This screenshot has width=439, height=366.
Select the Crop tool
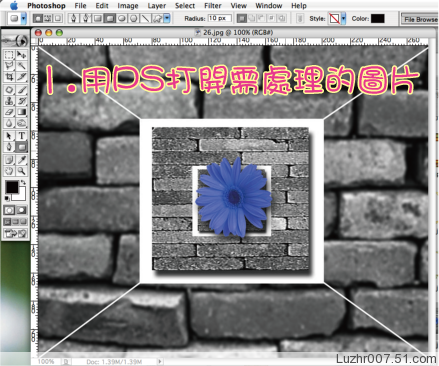pyautogui.click(x=9, y=77)
